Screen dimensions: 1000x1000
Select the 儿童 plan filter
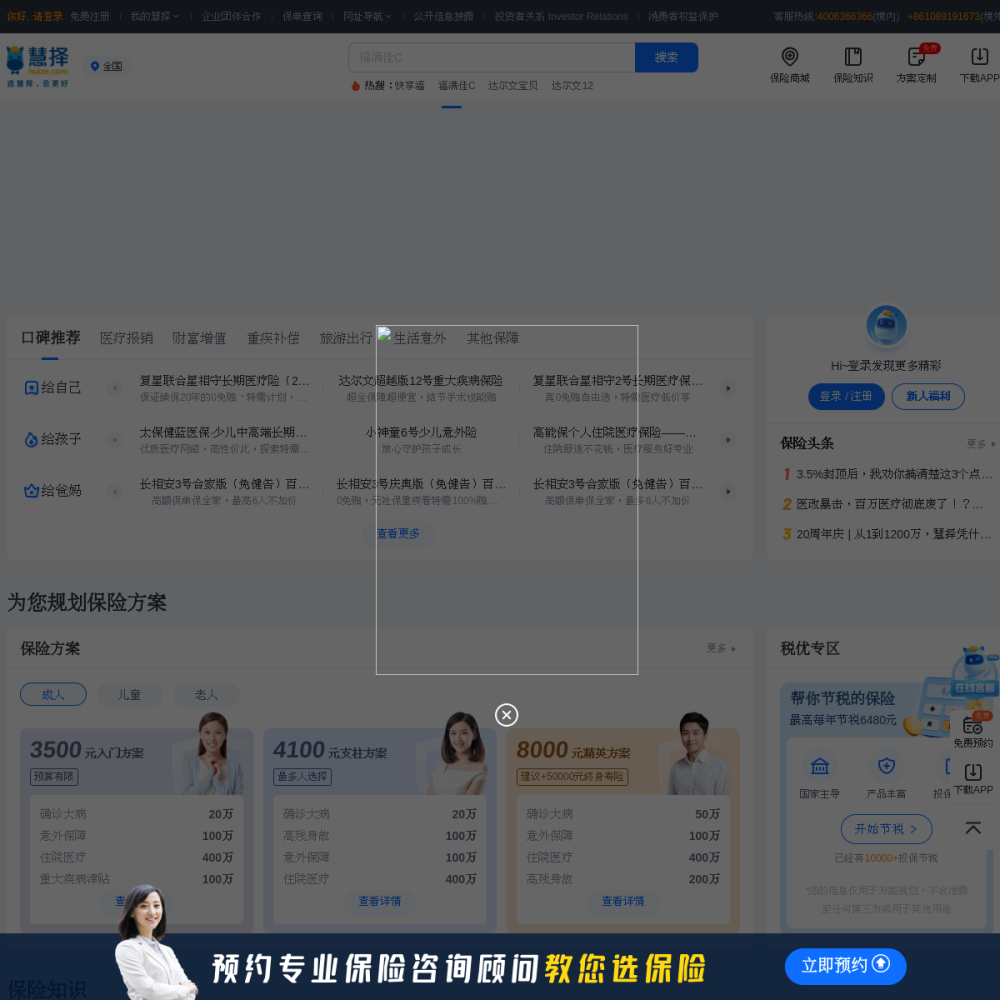(x=129, y=695)
